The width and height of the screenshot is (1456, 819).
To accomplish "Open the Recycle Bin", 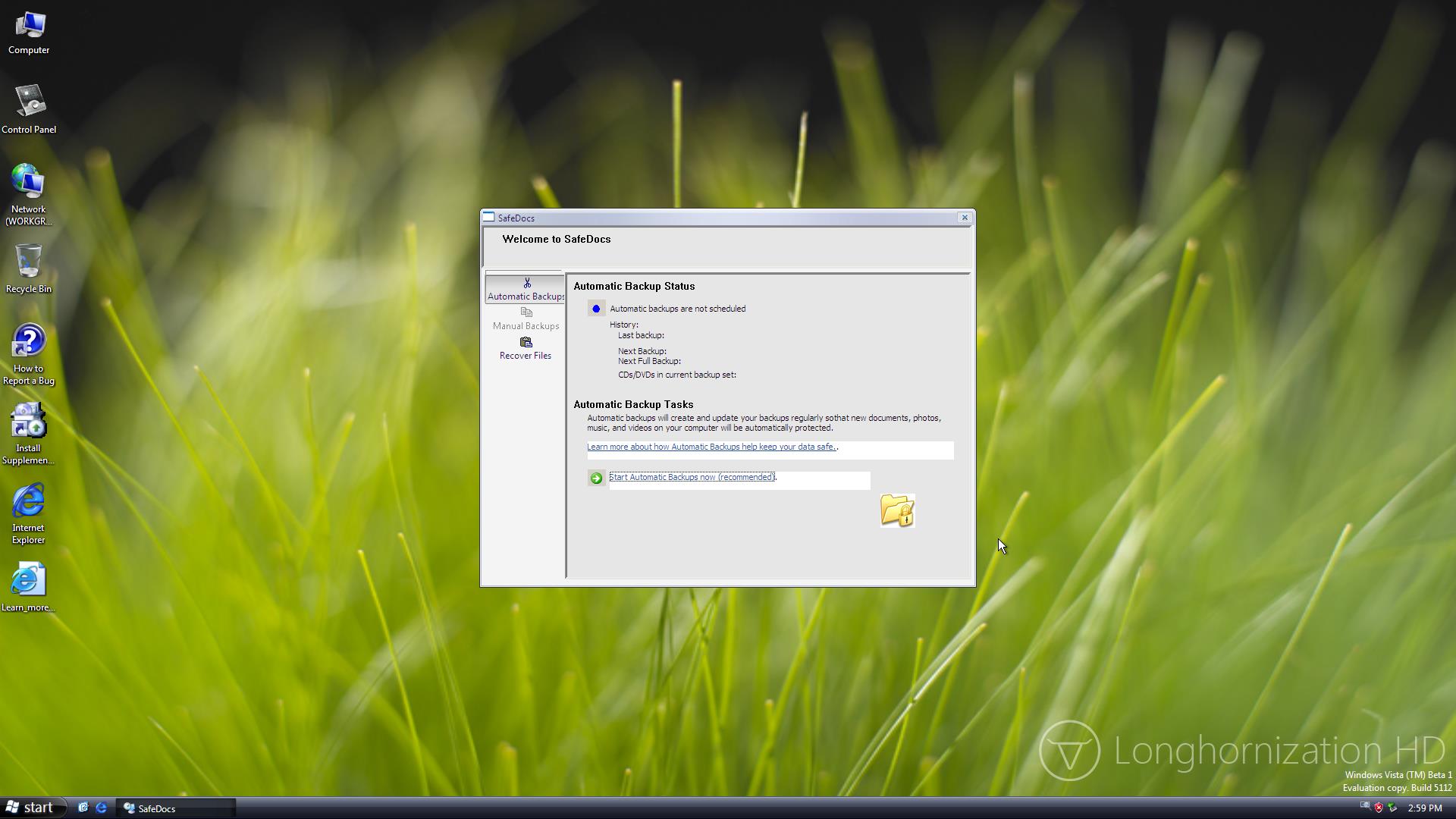I will pos(29,268).
